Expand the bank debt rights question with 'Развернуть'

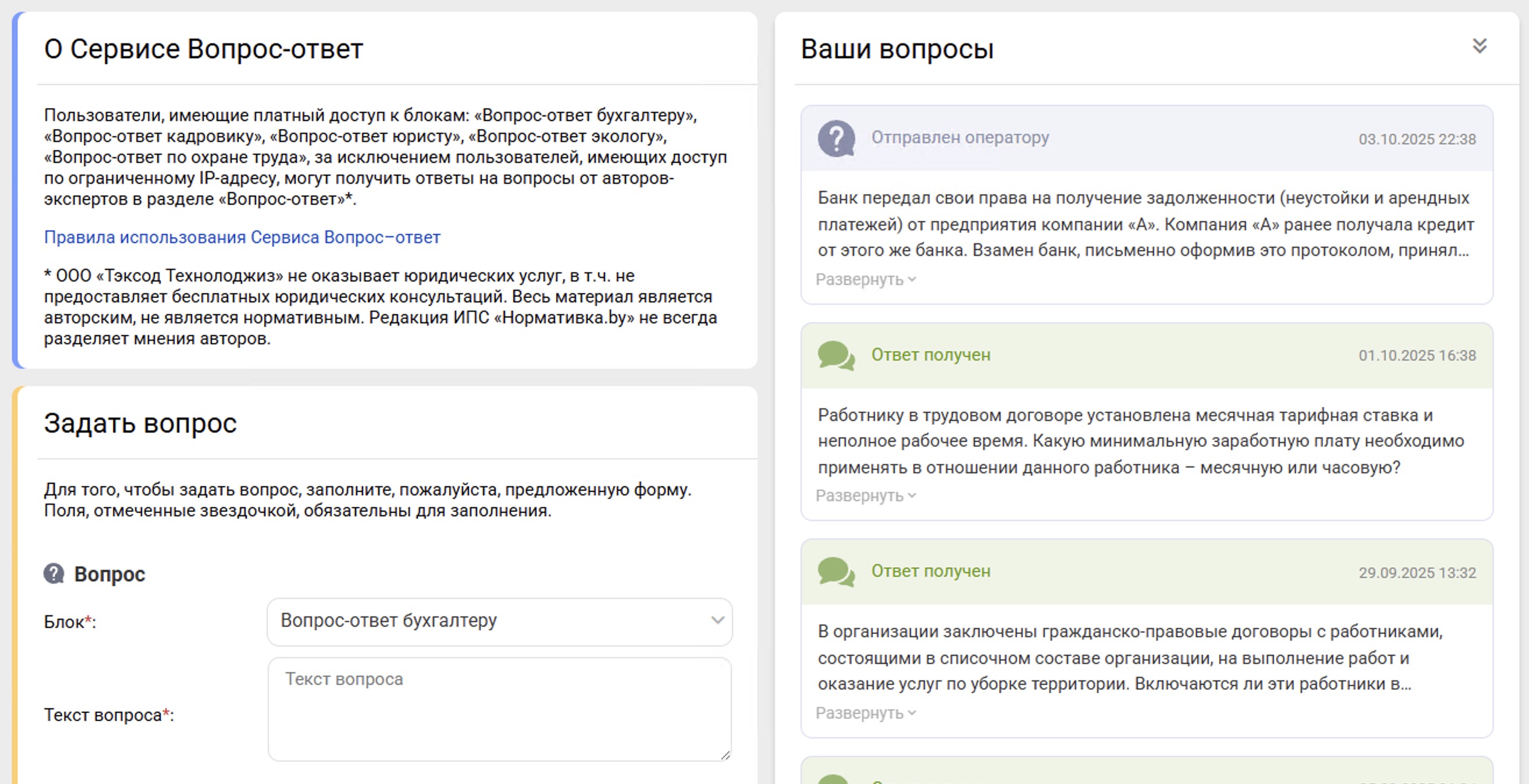pos(865,280)
